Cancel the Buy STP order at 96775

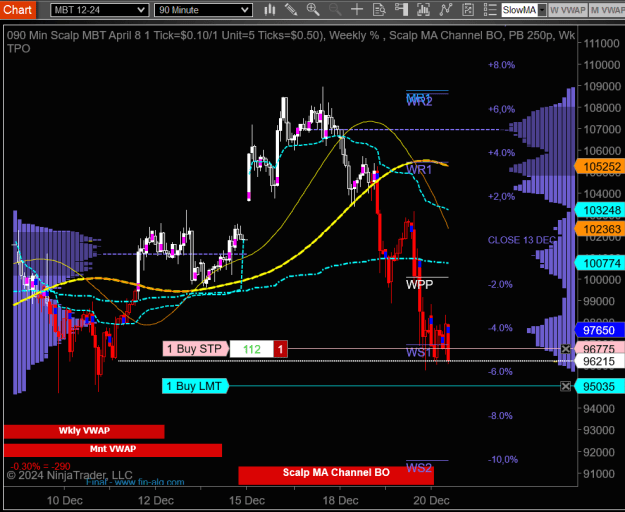(x=565, y=349)
